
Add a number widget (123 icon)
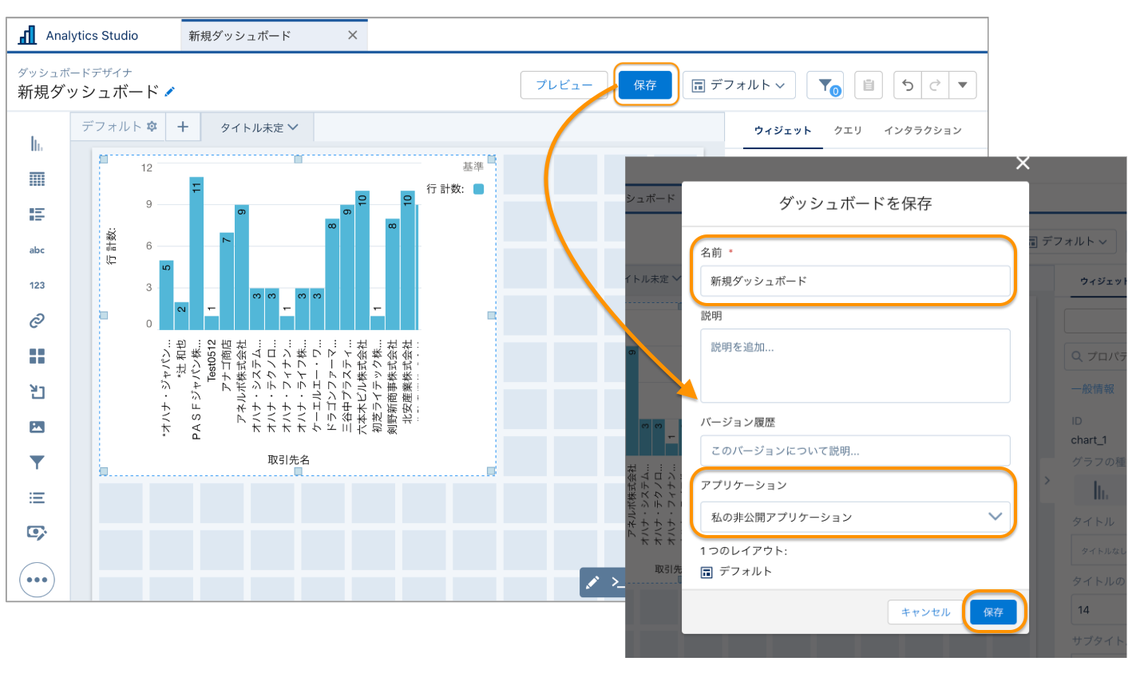point(37,285)
